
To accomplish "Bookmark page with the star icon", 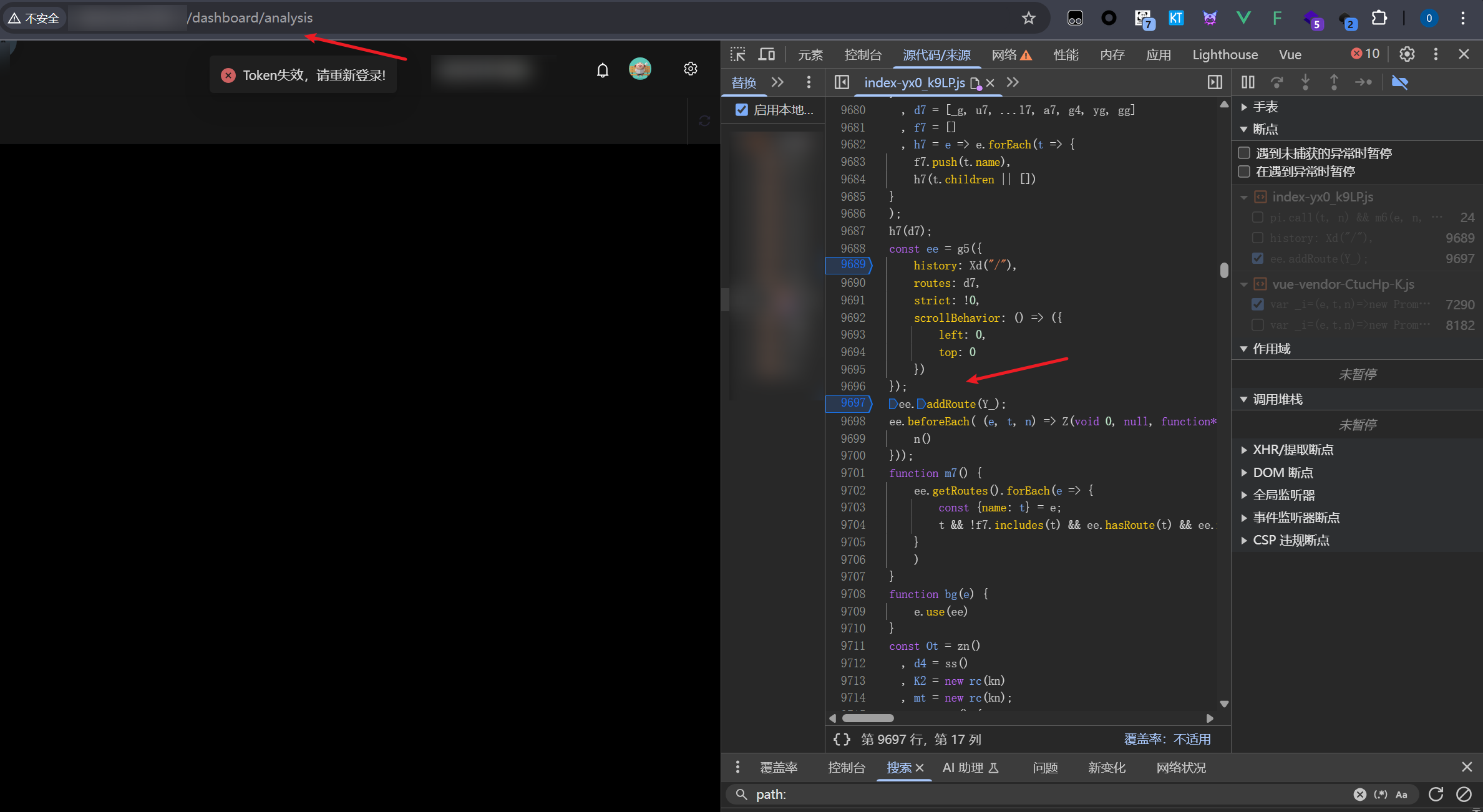I will (1028, 18).
